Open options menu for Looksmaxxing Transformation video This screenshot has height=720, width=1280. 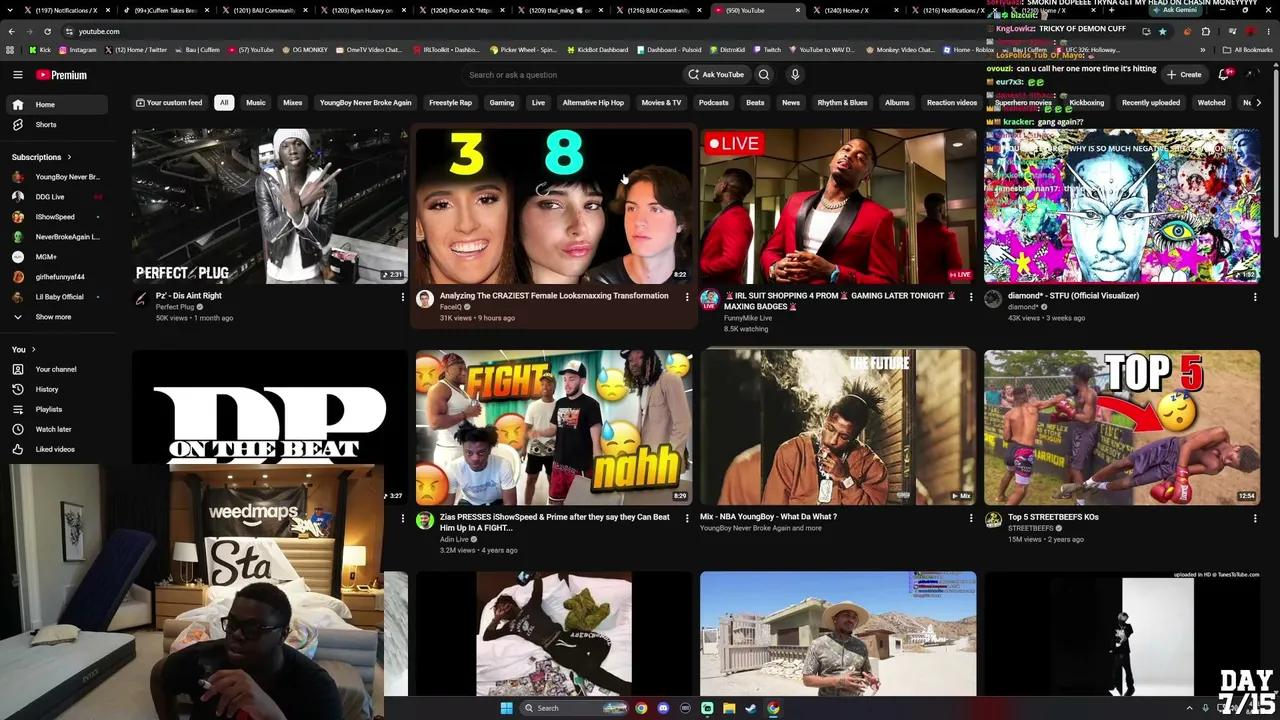click(687, 297)
